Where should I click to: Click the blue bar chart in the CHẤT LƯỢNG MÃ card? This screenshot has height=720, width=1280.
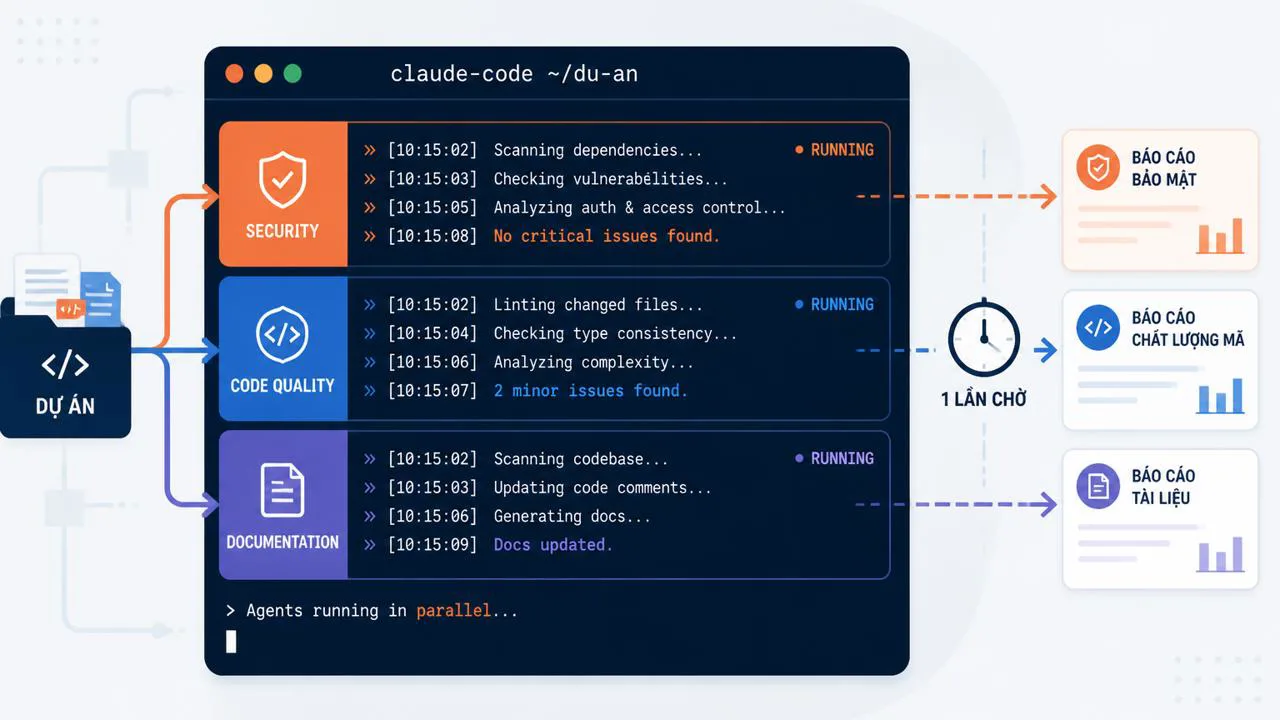[x=1220, y=396]
